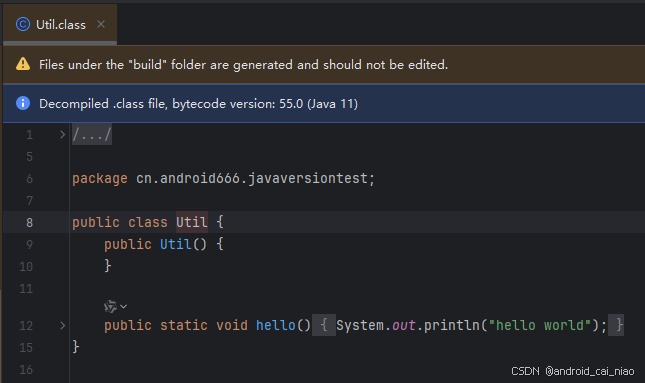Image resolution: width=645 pixels, height=383 pixels.
Task: Click the folded opening brace after hello()
Action: (x=324, y=325)
